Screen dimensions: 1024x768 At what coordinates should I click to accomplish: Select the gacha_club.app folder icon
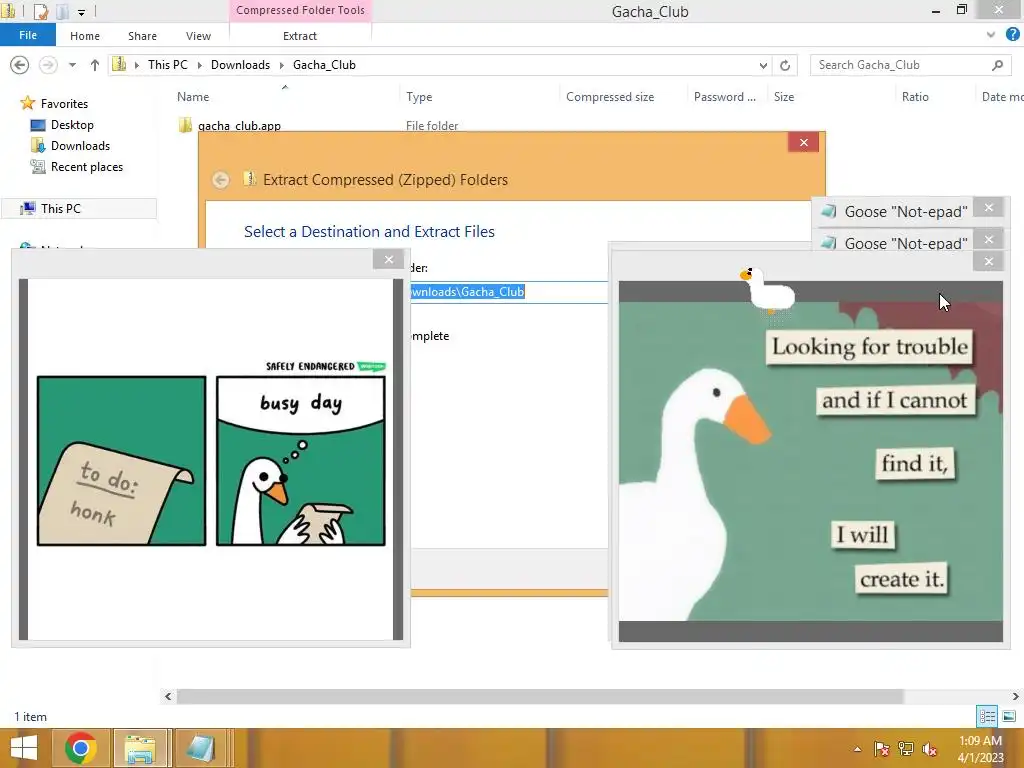(x=185, y=124)
